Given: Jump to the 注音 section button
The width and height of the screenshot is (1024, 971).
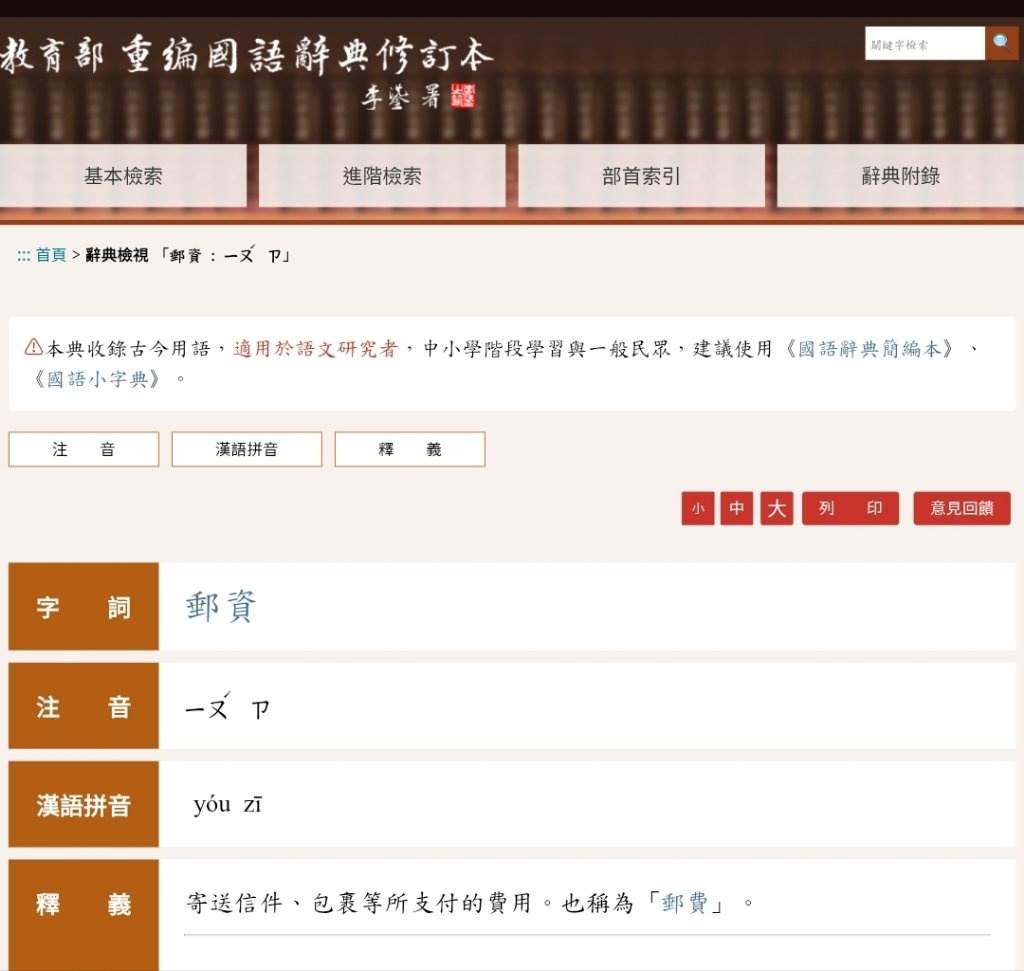Looking at the screenshot, I should point(84,449).
